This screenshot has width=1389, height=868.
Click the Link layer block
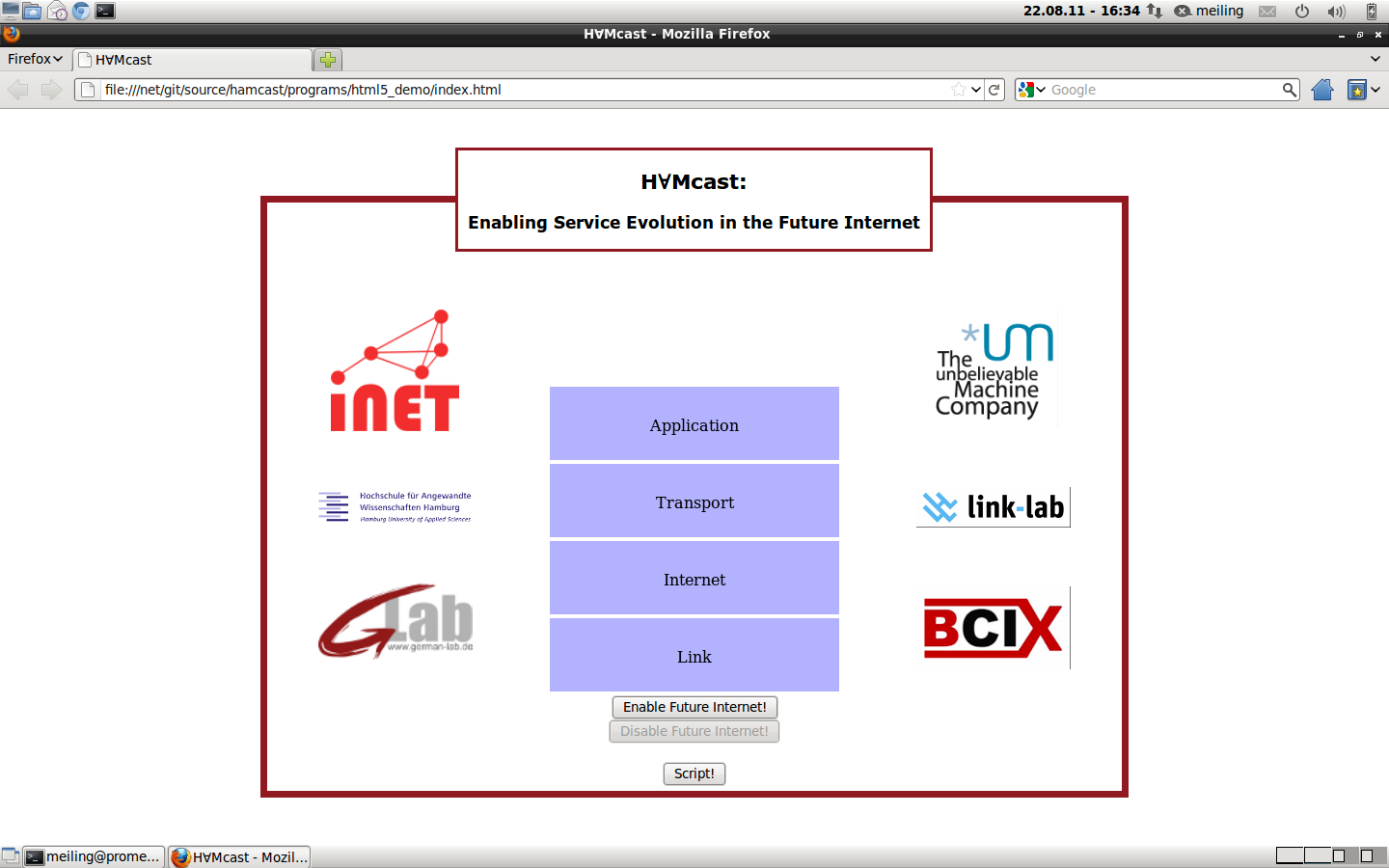[694, 655]
